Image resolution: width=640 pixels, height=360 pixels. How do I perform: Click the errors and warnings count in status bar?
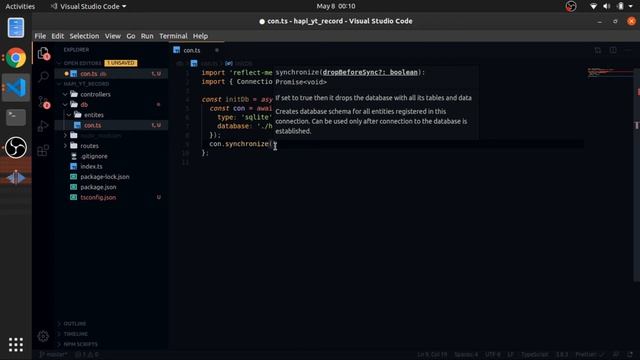click(x=87, y=354)
